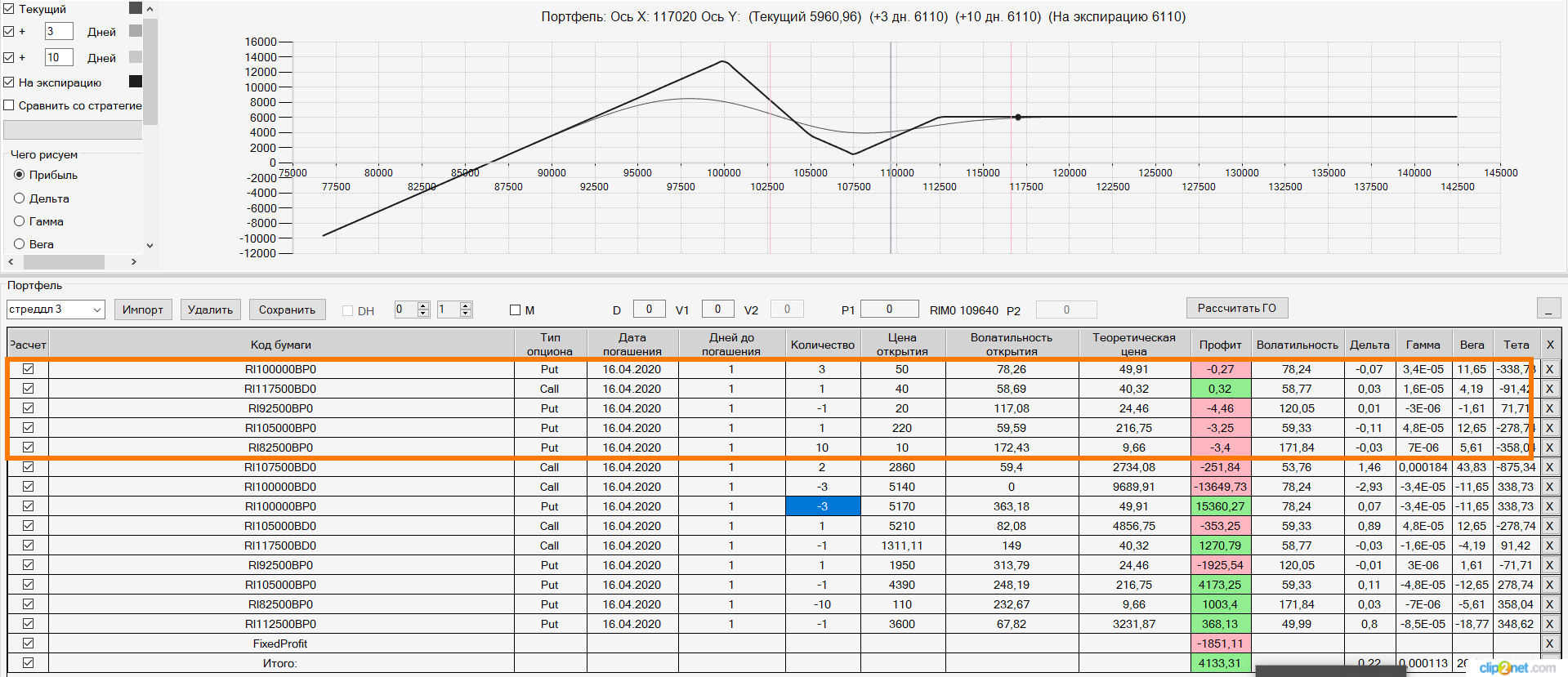The width and height of the screenshot is (1568, 677).
Task: Click the Теоретическая цена column header
Action: coord(1134,345)
